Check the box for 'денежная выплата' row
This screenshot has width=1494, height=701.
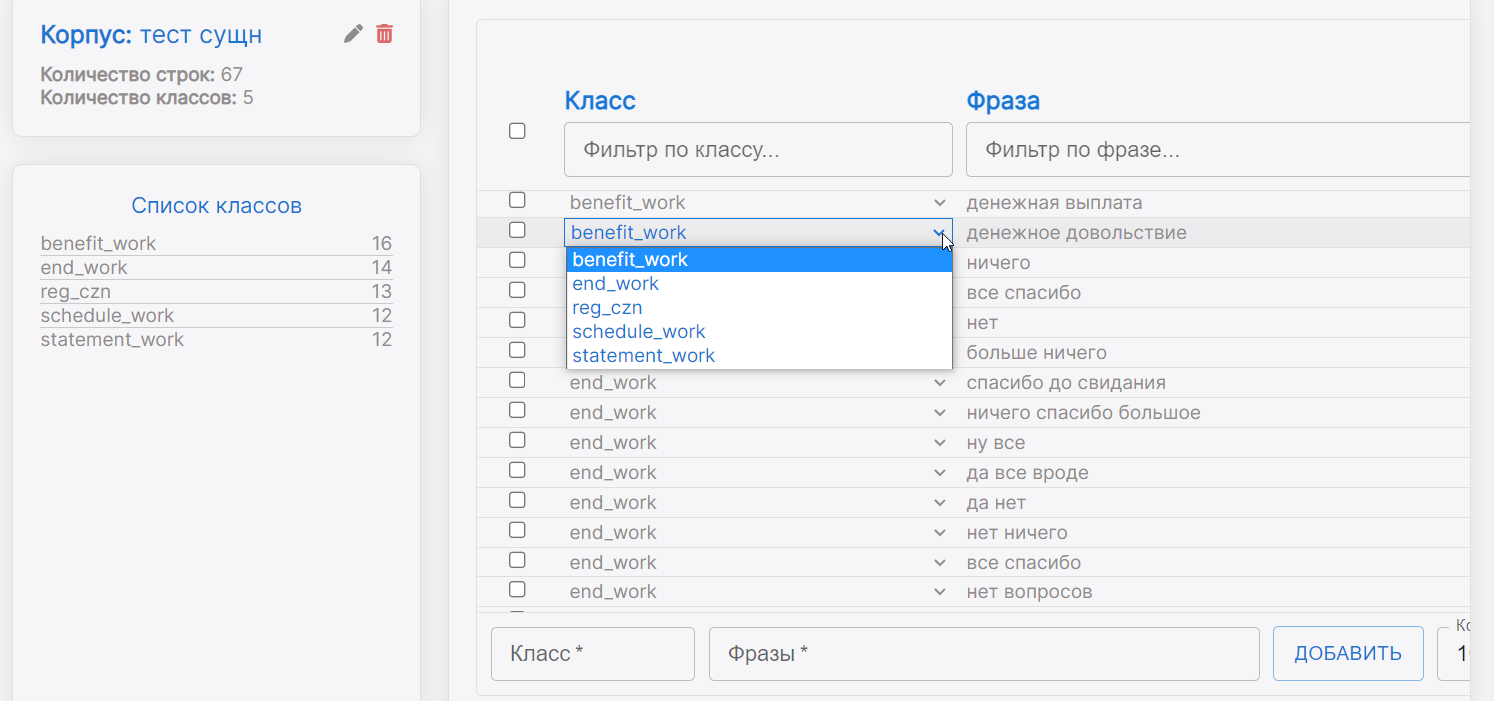(517, 200)
